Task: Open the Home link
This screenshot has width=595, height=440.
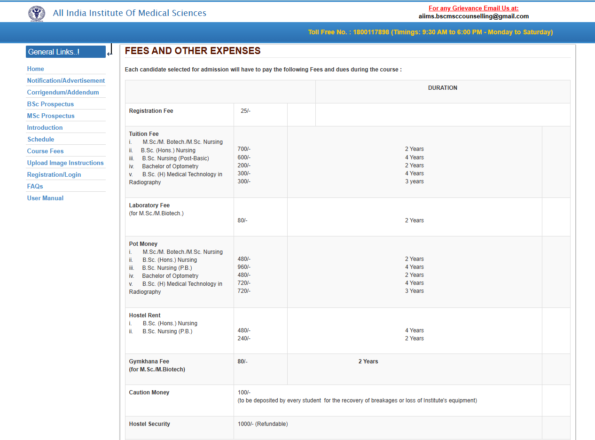Action: coord(35,69)
